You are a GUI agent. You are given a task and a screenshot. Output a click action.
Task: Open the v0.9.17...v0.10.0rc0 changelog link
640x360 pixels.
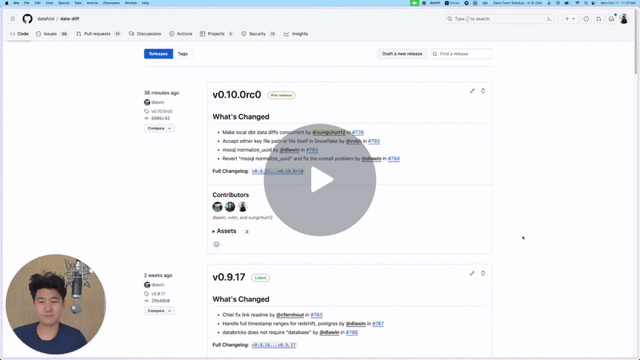coord(278,171)
